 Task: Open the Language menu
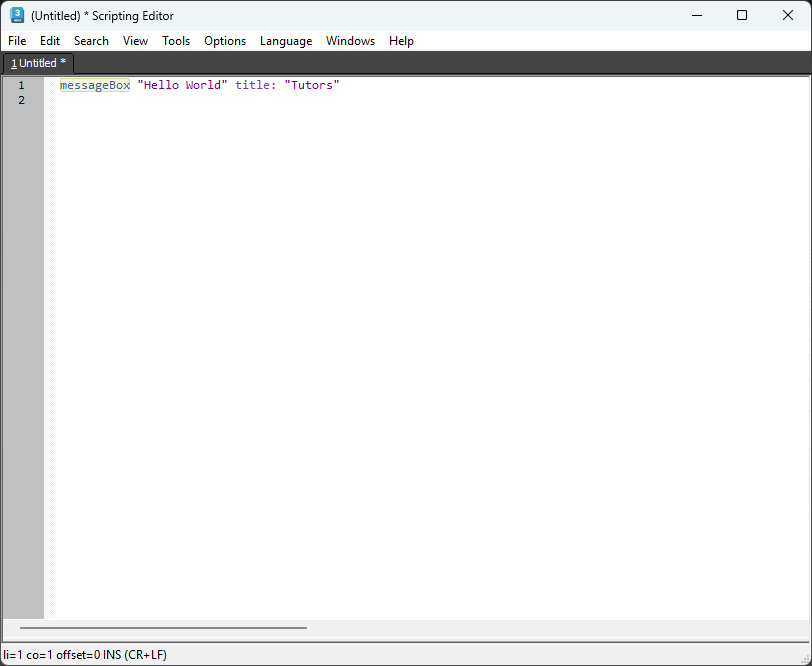[x=286, y=41]
